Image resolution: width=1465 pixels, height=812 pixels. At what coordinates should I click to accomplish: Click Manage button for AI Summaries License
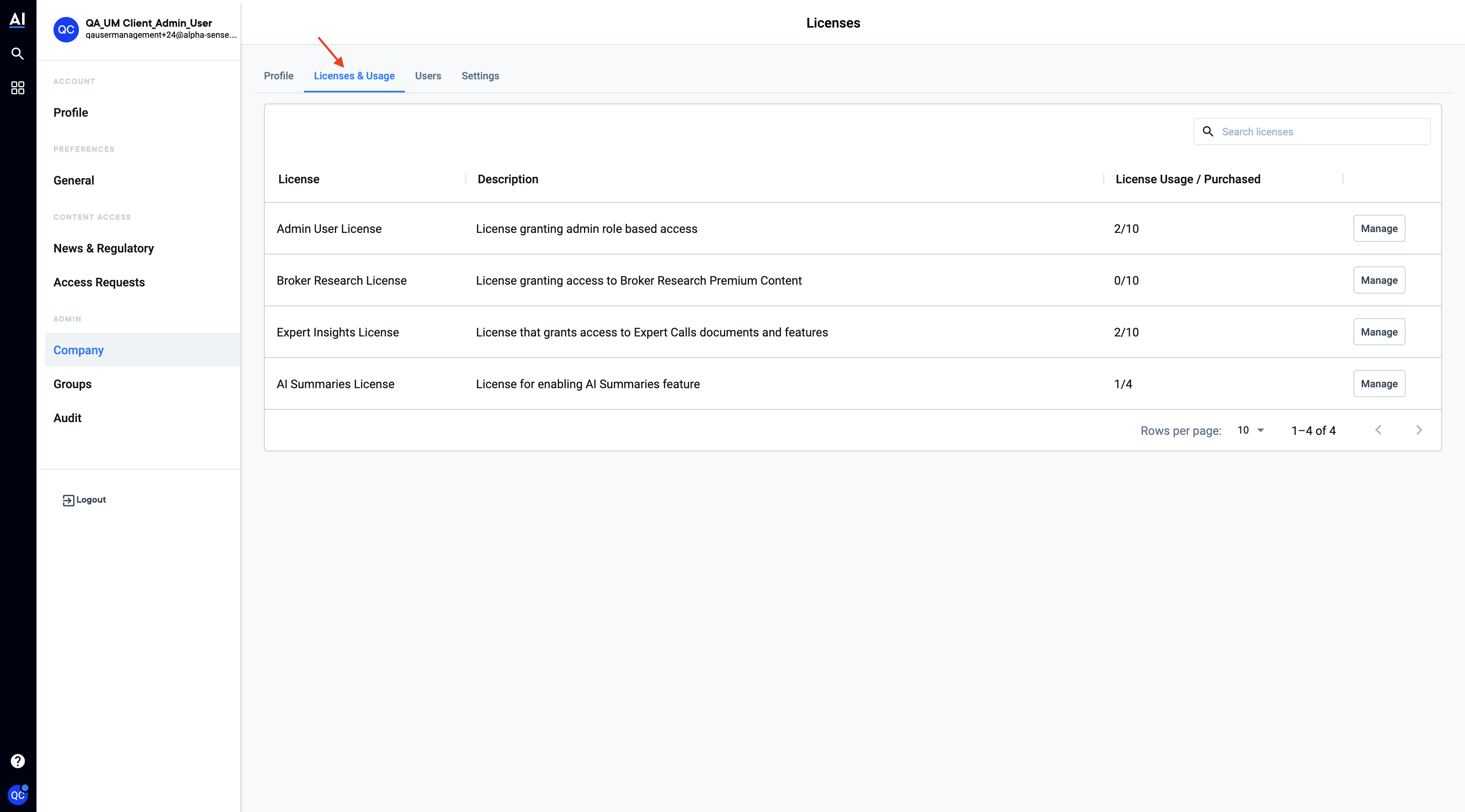coord(1379,384)
